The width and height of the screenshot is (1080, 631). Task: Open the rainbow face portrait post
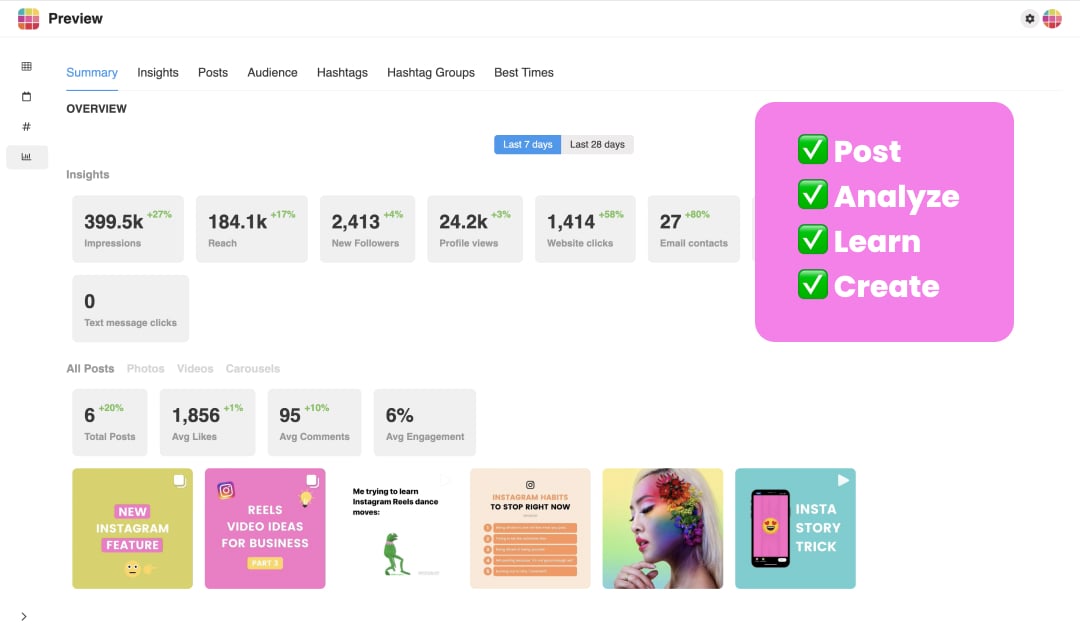[x=663, y=528]
